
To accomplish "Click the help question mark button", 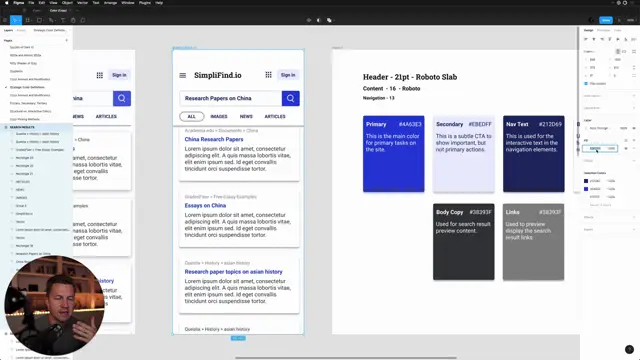I will pos(629,349).
